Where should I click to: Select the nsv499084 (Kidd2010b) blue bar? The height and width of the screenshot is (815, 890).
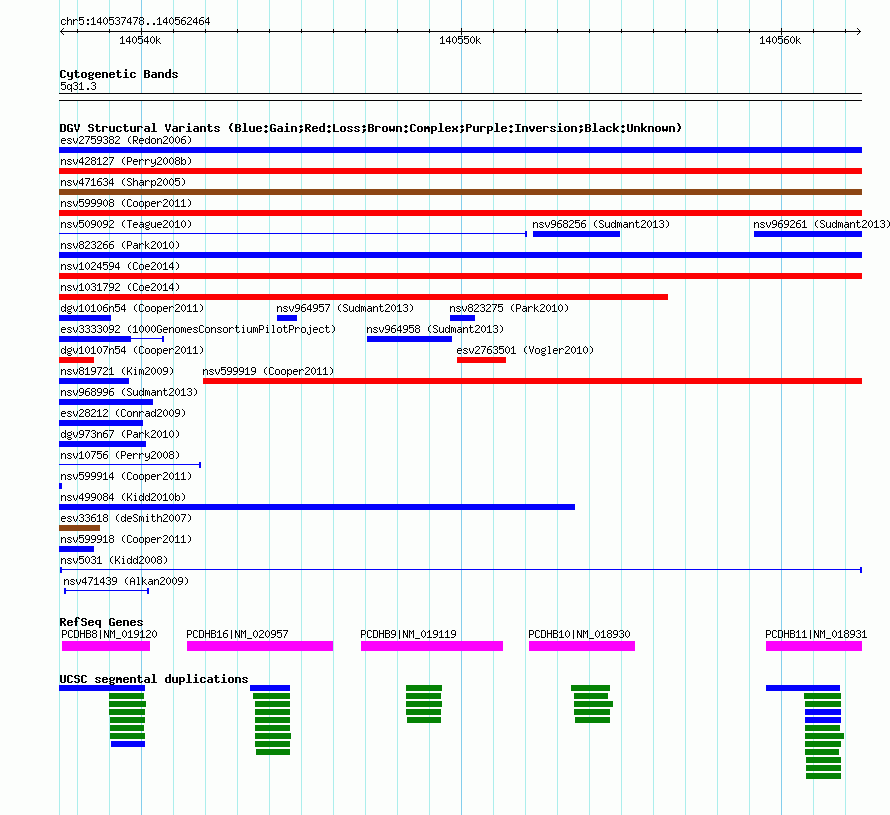[317, 507]
